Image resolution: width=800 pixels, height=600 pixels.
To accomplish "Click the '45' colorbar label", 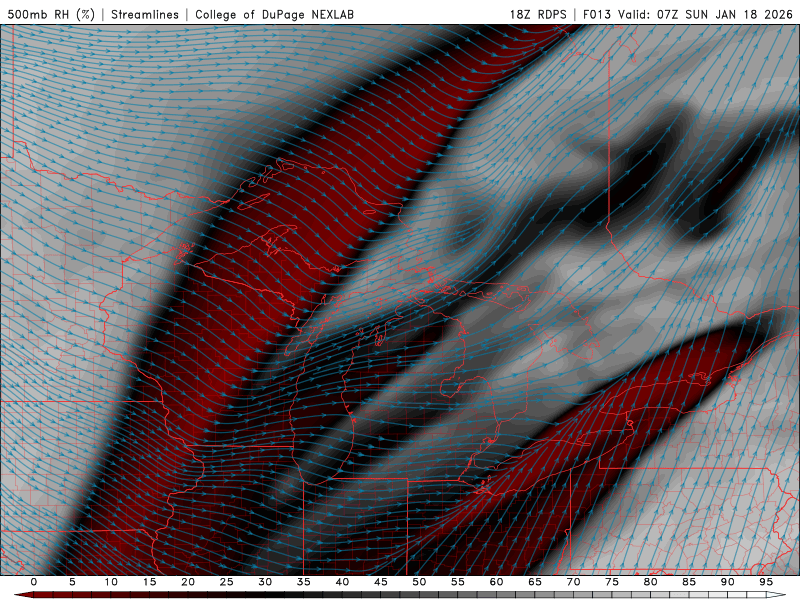I will point(381,582).
